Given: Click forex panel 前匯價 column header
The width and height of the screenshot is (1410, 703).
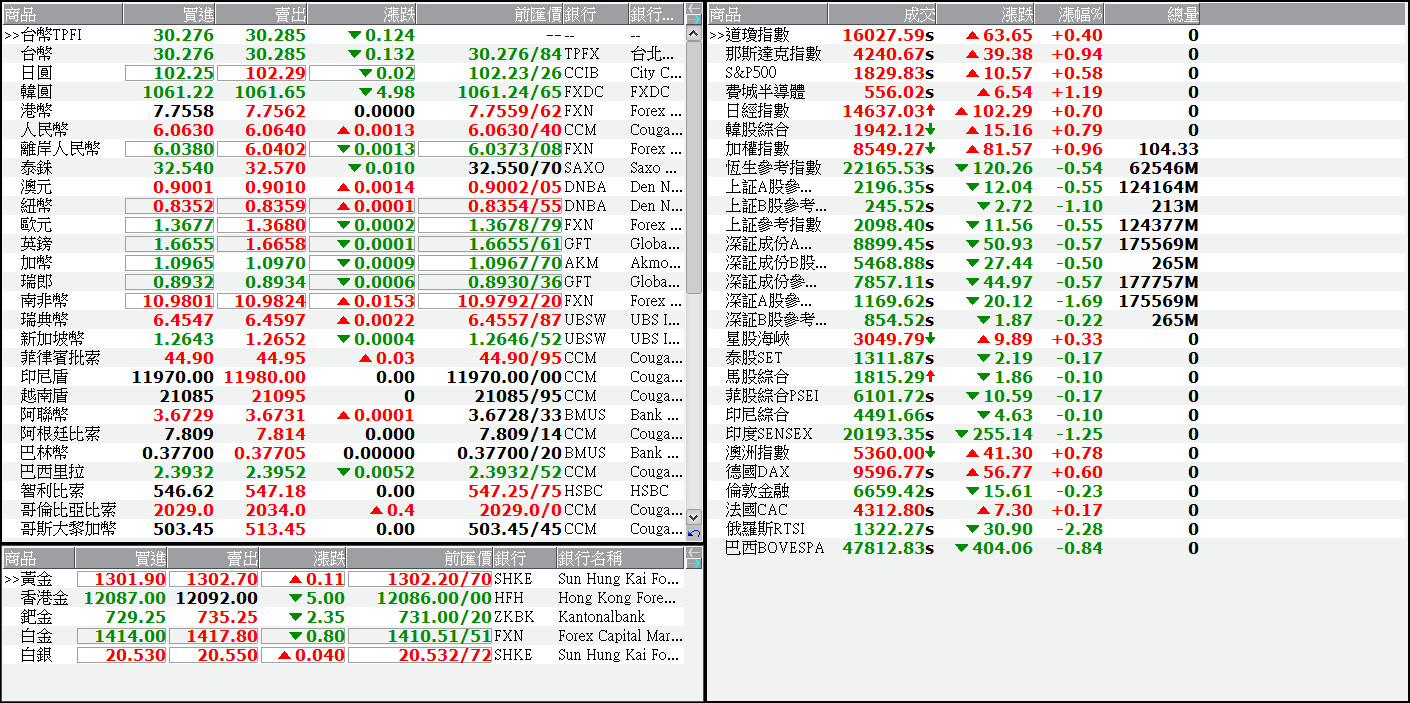Looking at the screenshot, I should (490, 14).
